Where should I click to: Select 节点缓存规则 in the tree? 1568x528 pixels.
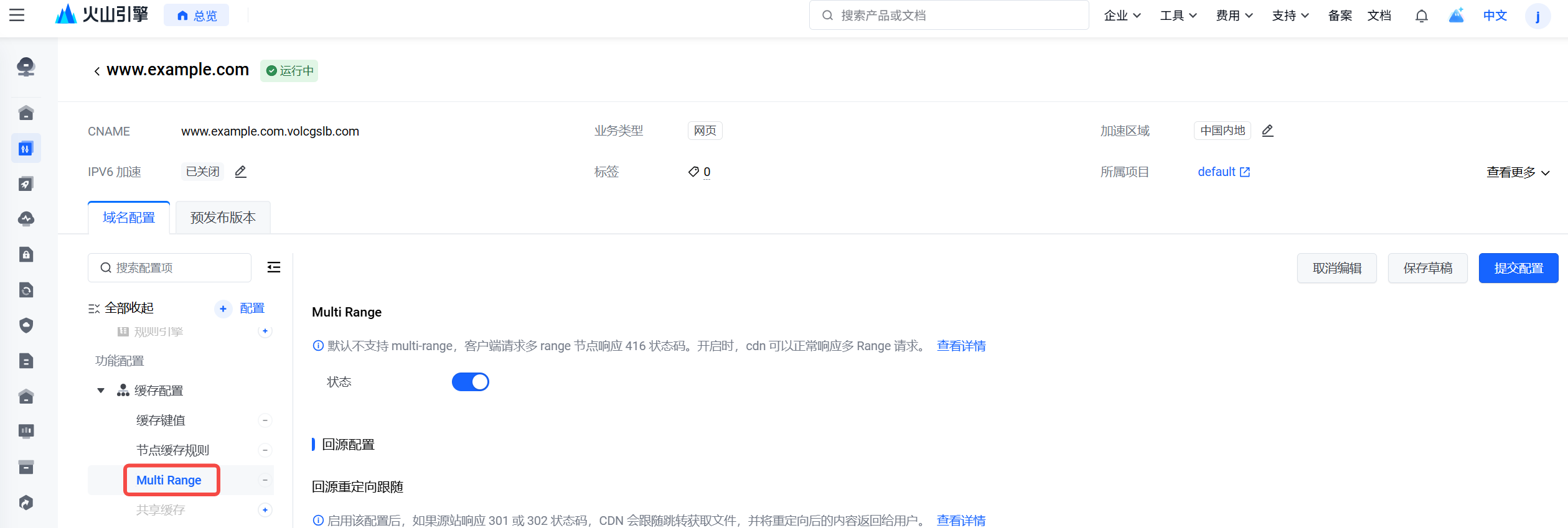[x=172, y=450]
